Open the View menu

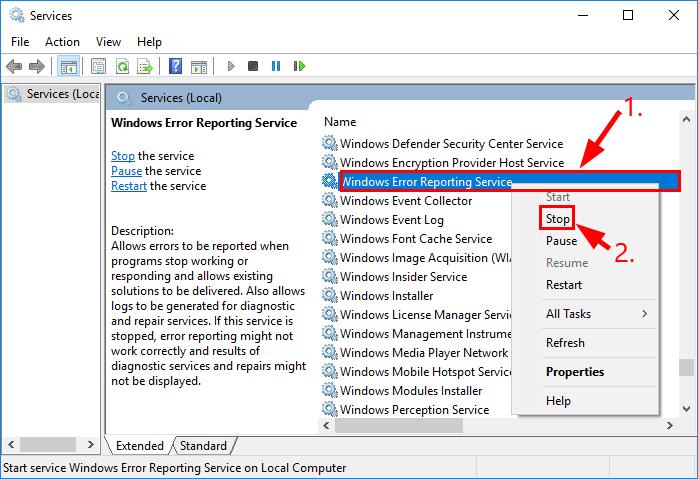(x=108, y=42)
